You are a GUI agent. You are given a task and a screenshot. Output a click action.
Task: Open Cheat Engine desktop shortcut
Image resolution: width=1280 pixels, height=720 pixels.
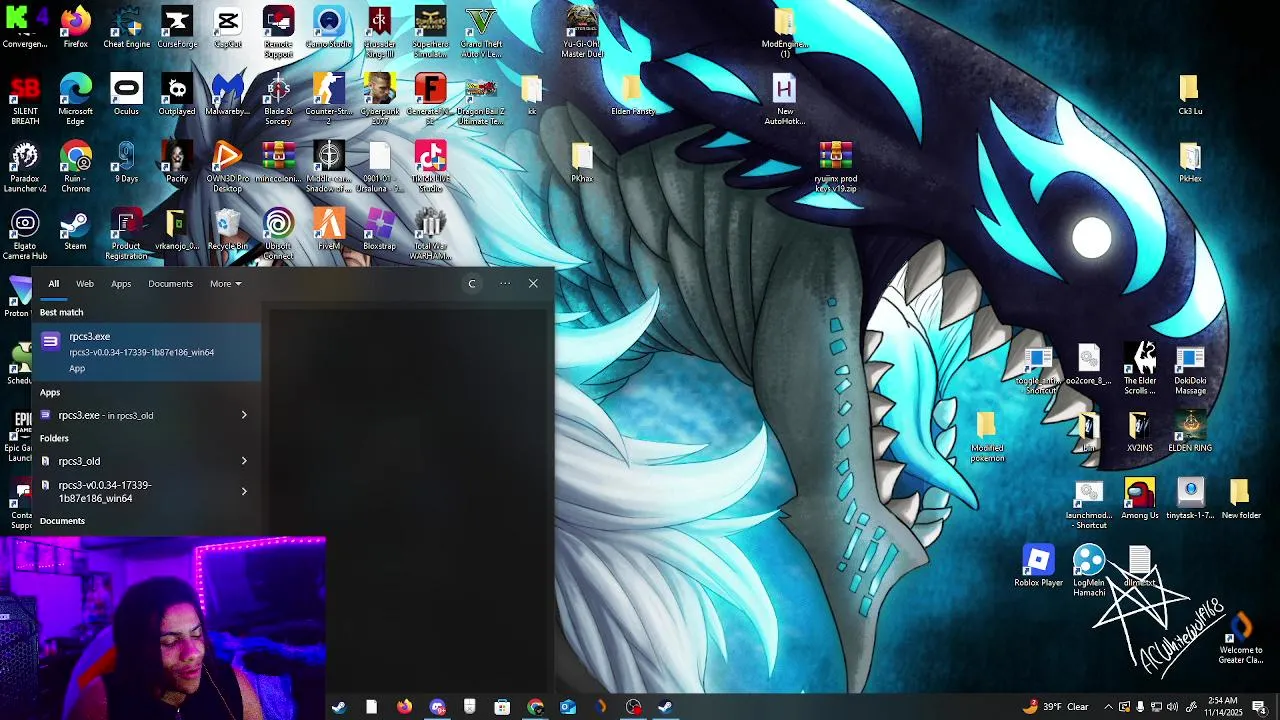click(x=126, y=28)
